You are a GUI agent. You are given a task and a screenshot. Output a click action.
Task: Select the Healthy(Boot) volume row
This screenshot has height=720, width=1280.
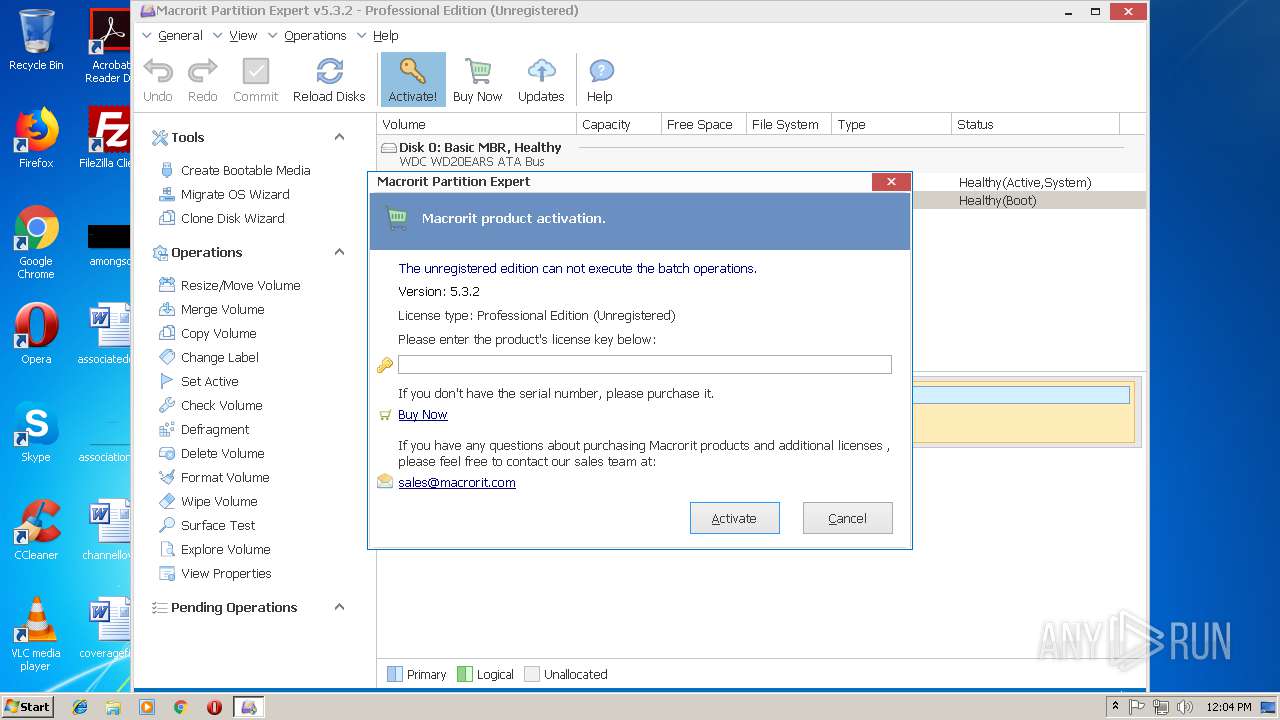(x=1028, y=200)
